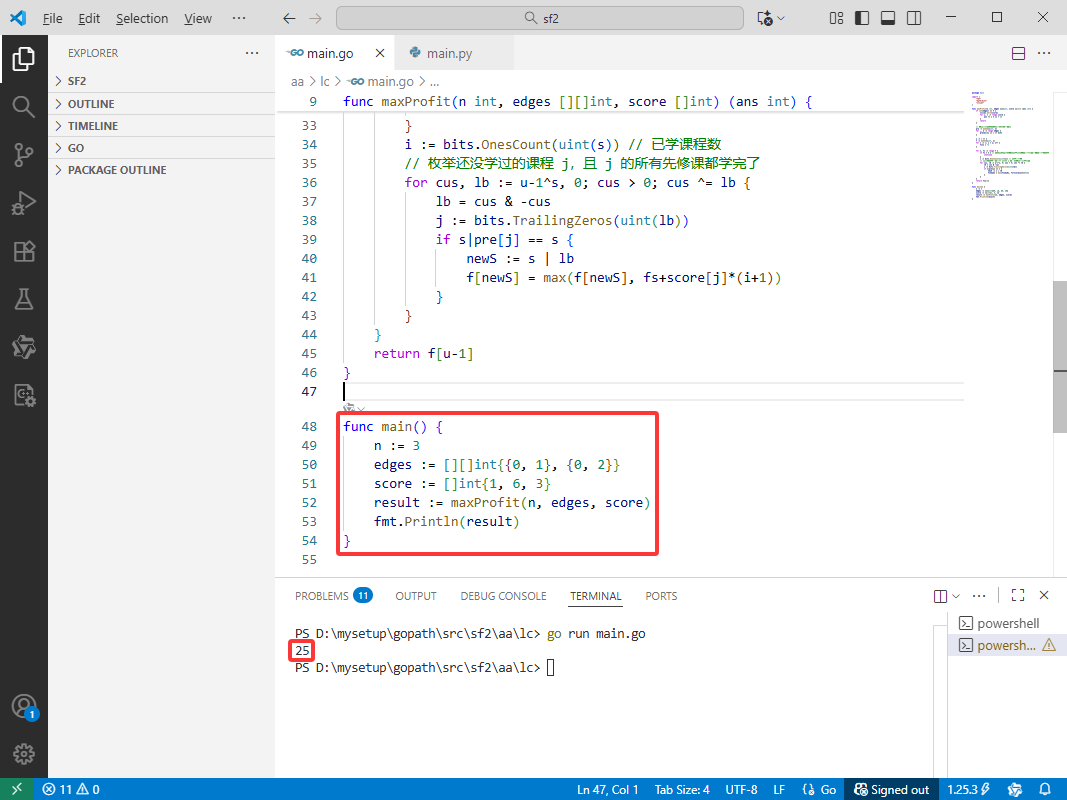Change Tab Size: 4 indentation setting
Image resolution: width=1067 pixels, height=800 pixels.
(x=682, y=789)
